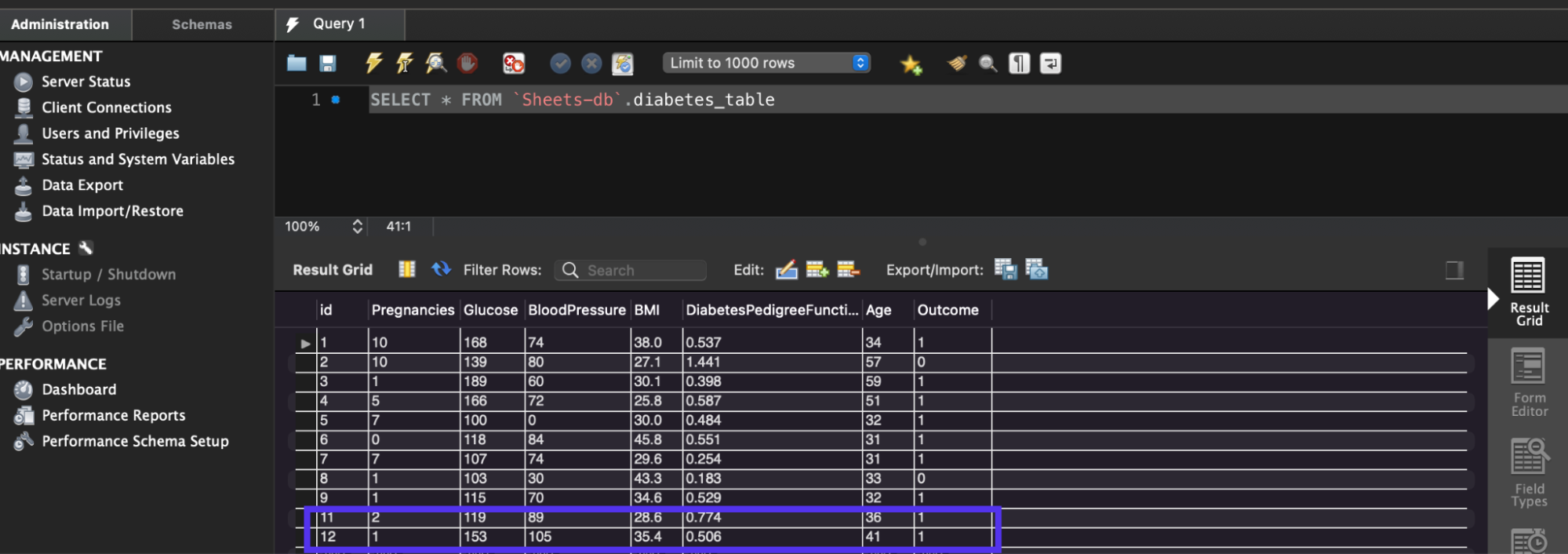Open Startup / Shutdown
1568x554 pixels.
click(x=108, y=275)
